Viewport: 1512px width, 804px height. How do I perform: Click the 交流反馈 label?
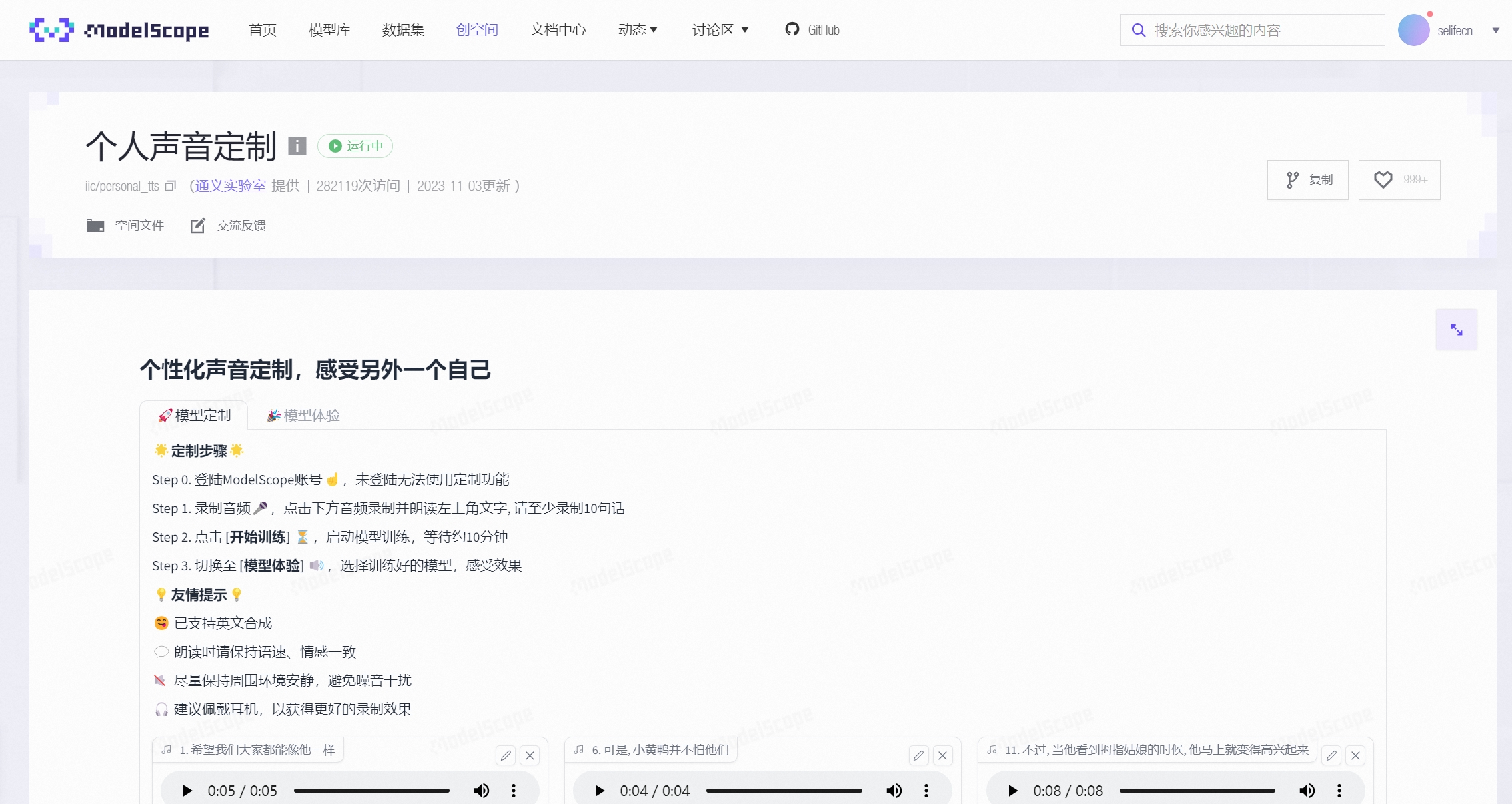coord(241,226)
